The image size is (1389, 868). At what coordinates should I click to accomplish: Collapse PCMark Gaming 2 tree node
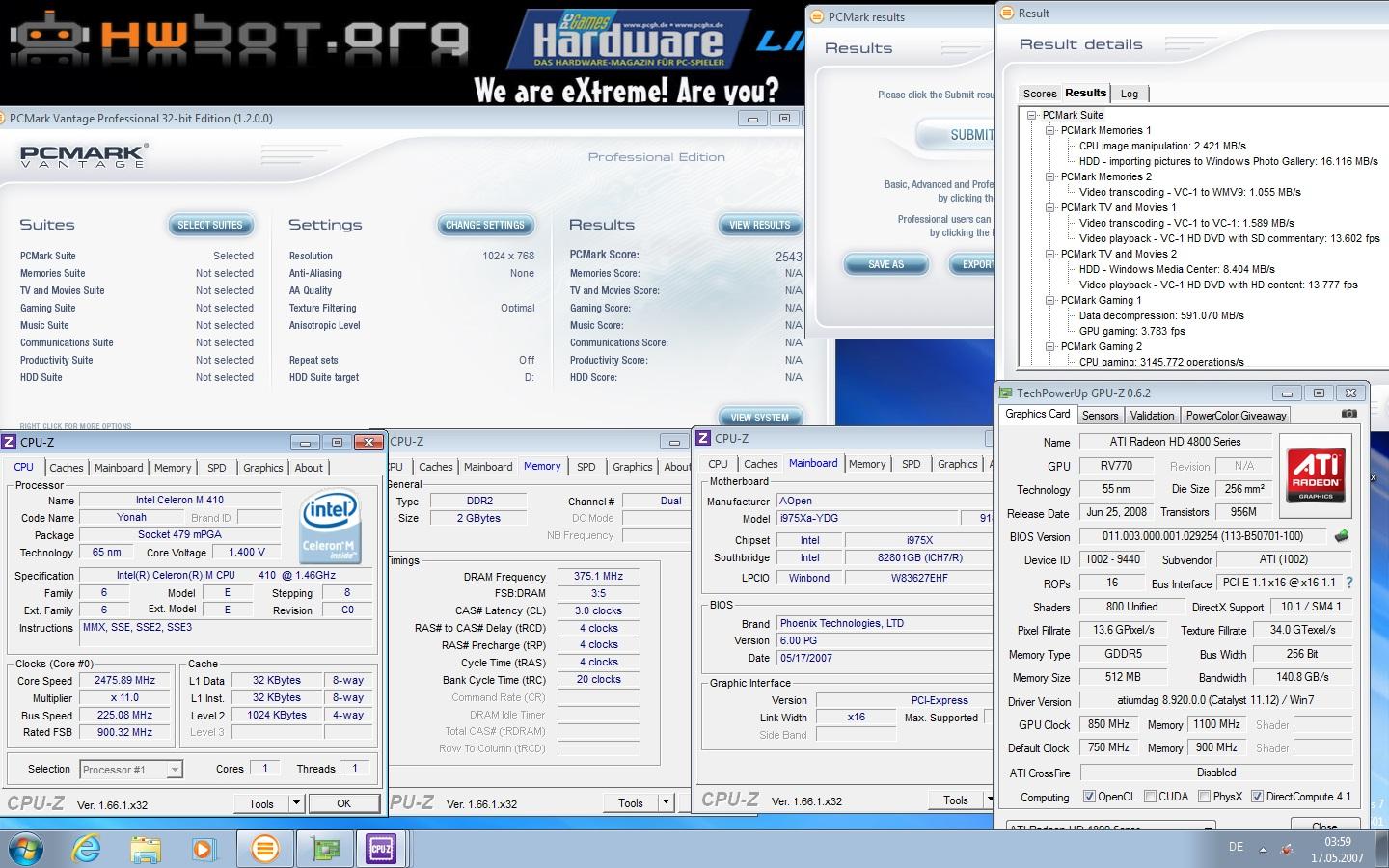pos(1050,346)
